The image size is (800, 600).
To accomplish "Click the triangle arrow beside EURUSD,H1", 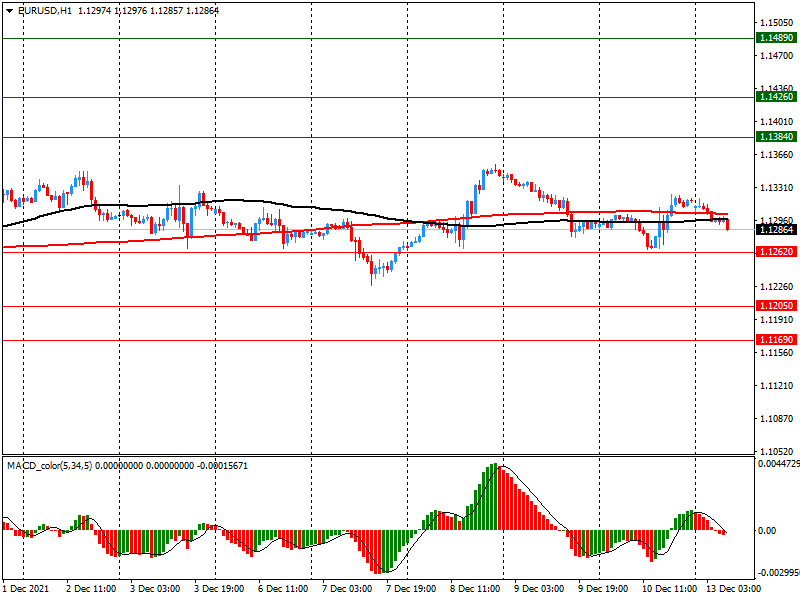I will point(9,11).
